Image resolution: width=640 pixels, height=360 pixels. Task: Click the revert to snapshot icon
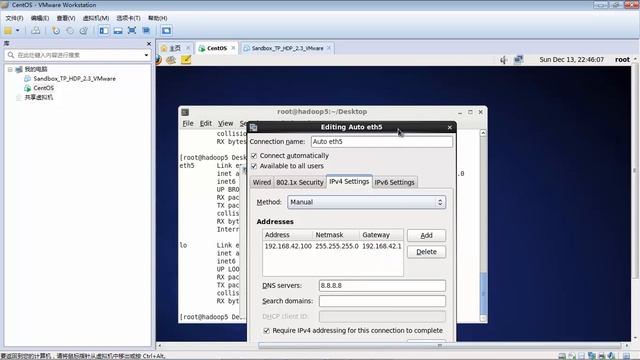[x=70, y=31]
